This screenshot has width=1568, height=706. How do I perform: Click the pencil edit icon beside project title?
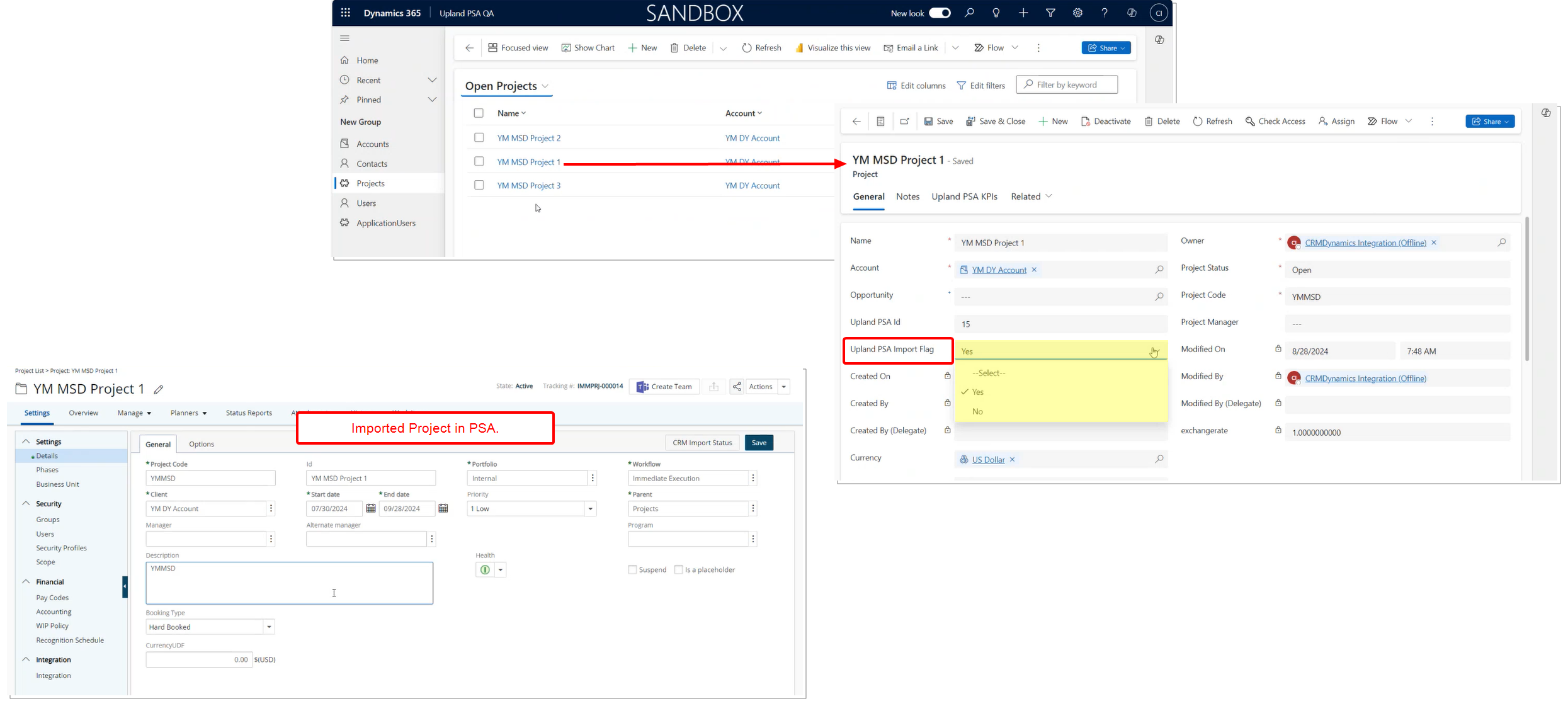pos(159,390)
